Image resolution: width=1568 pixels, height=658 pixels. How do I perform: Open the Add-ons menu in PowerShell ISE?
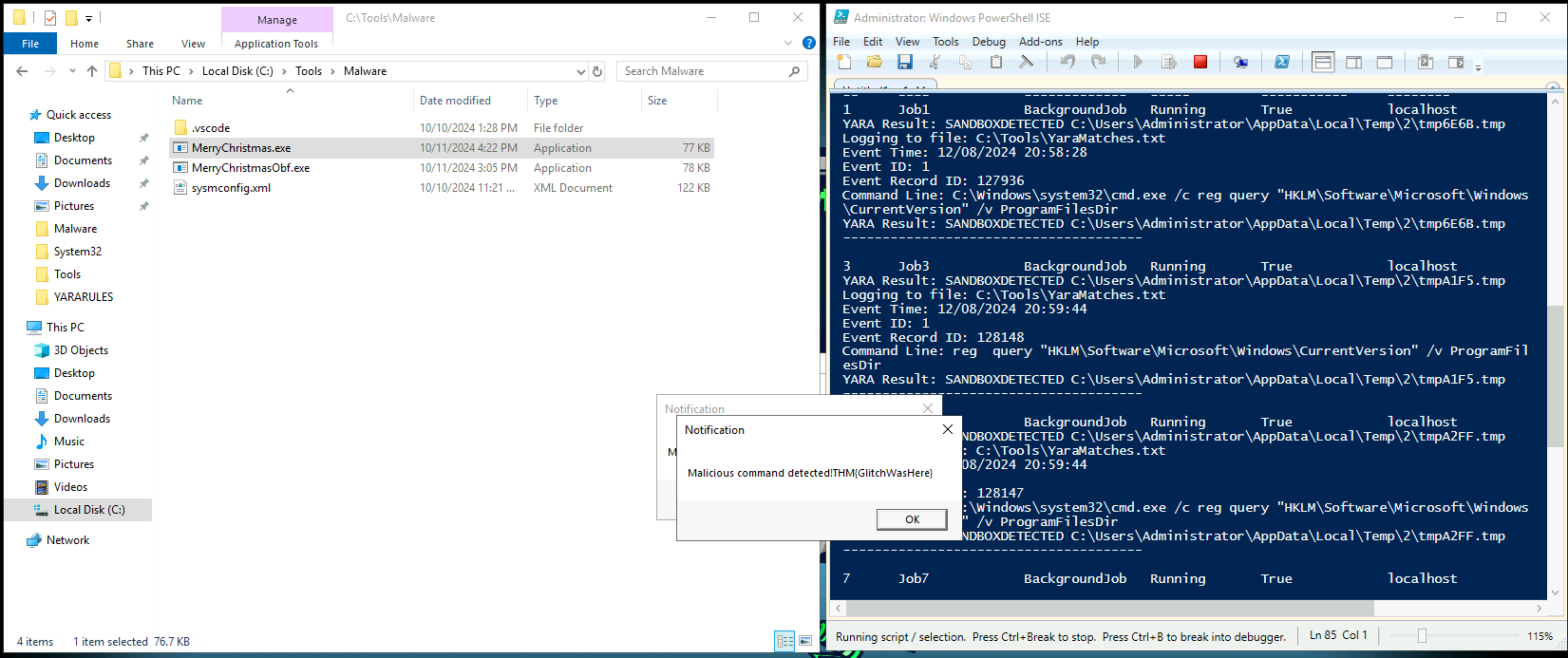pyautogui.click(x=1041, y=42)
